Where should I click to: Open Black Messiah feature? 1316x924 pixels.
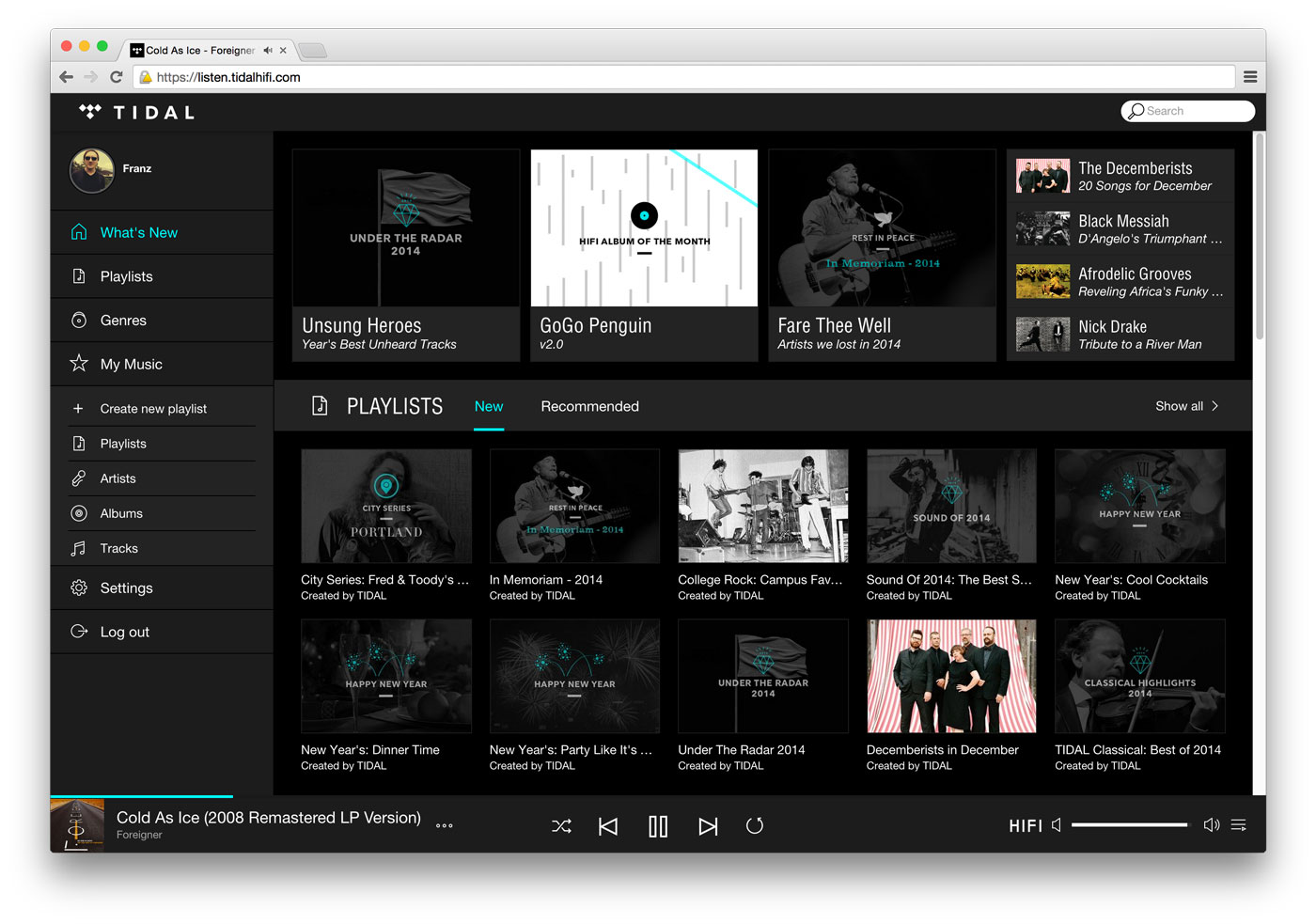pyautogui.click(x=1120, y=228)
